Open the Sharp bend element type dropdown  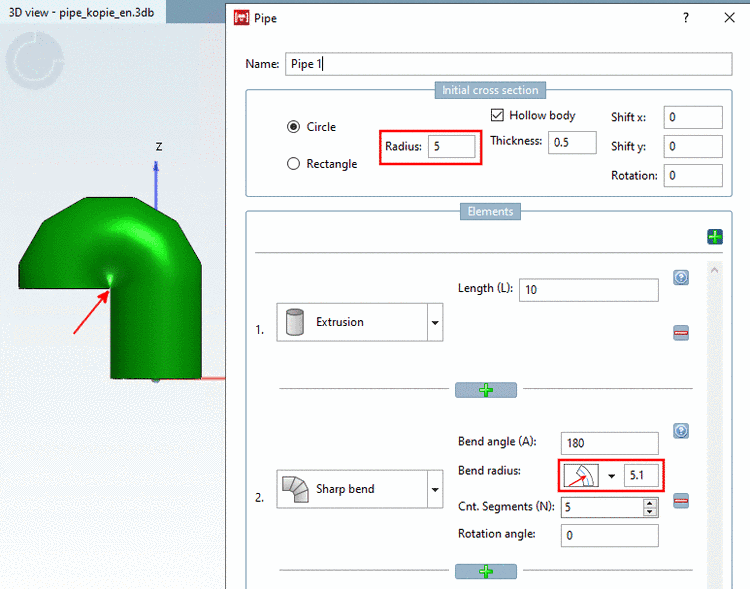[x=435, y=489]
